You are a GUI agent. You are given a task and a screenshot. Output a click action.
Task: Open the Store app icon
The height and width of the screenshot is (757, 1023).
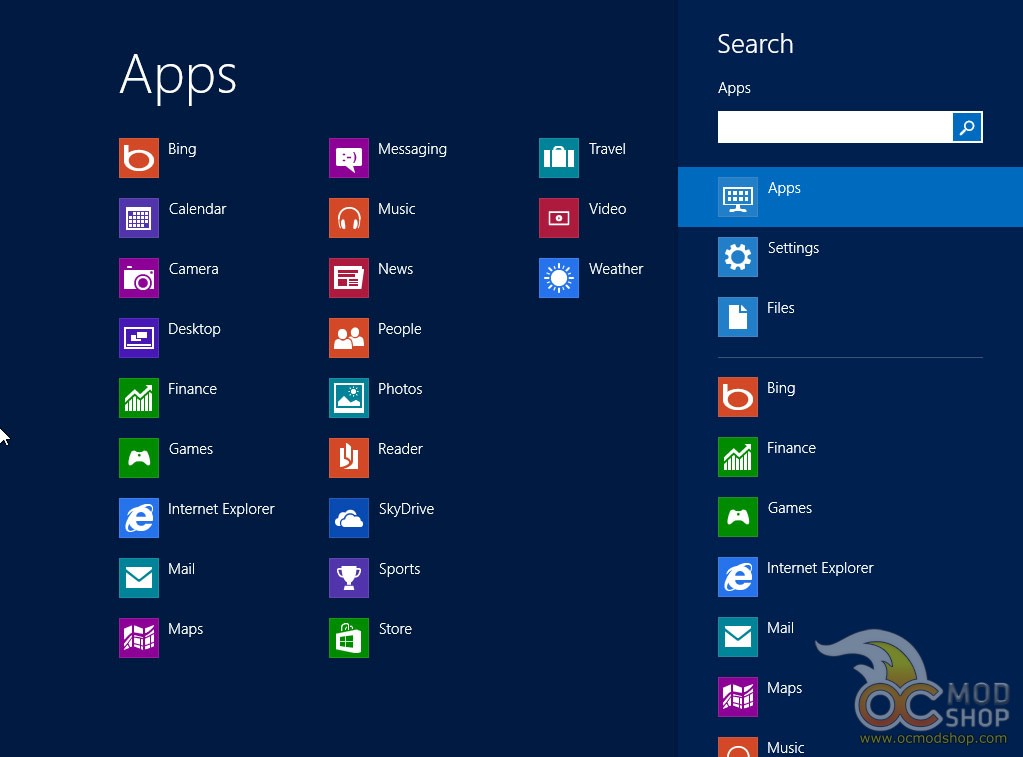[x=348, y=638]
